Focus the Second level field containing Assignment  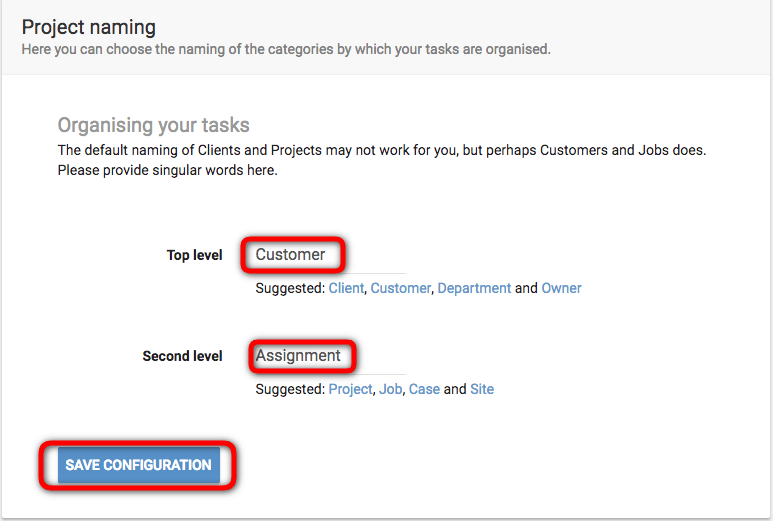click(330, 356)
